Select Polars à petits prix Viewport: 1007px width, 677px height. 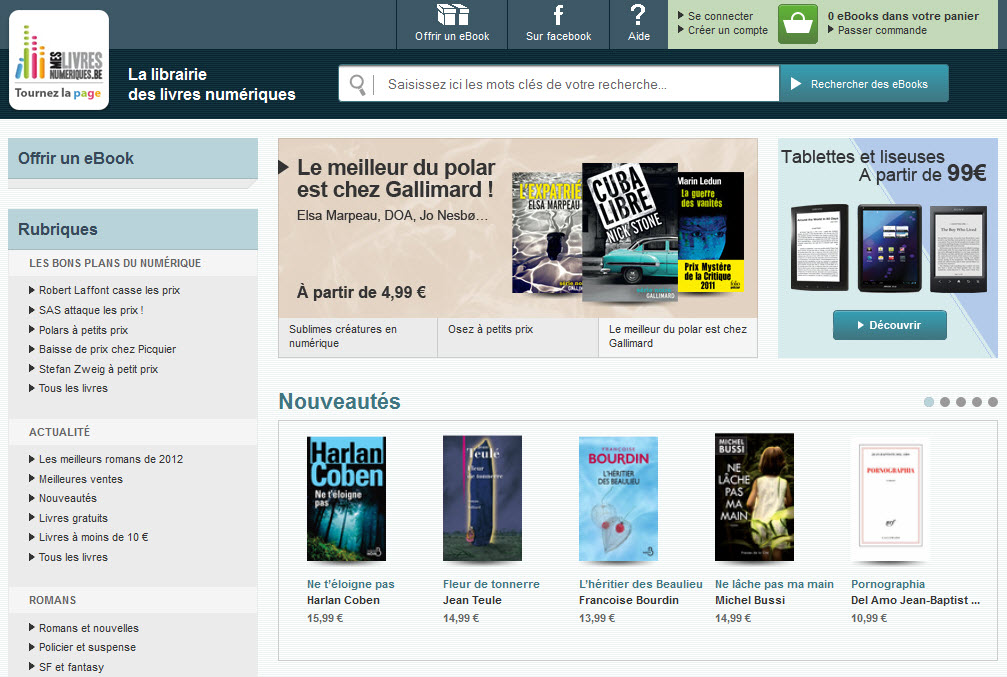coord(83,330)
